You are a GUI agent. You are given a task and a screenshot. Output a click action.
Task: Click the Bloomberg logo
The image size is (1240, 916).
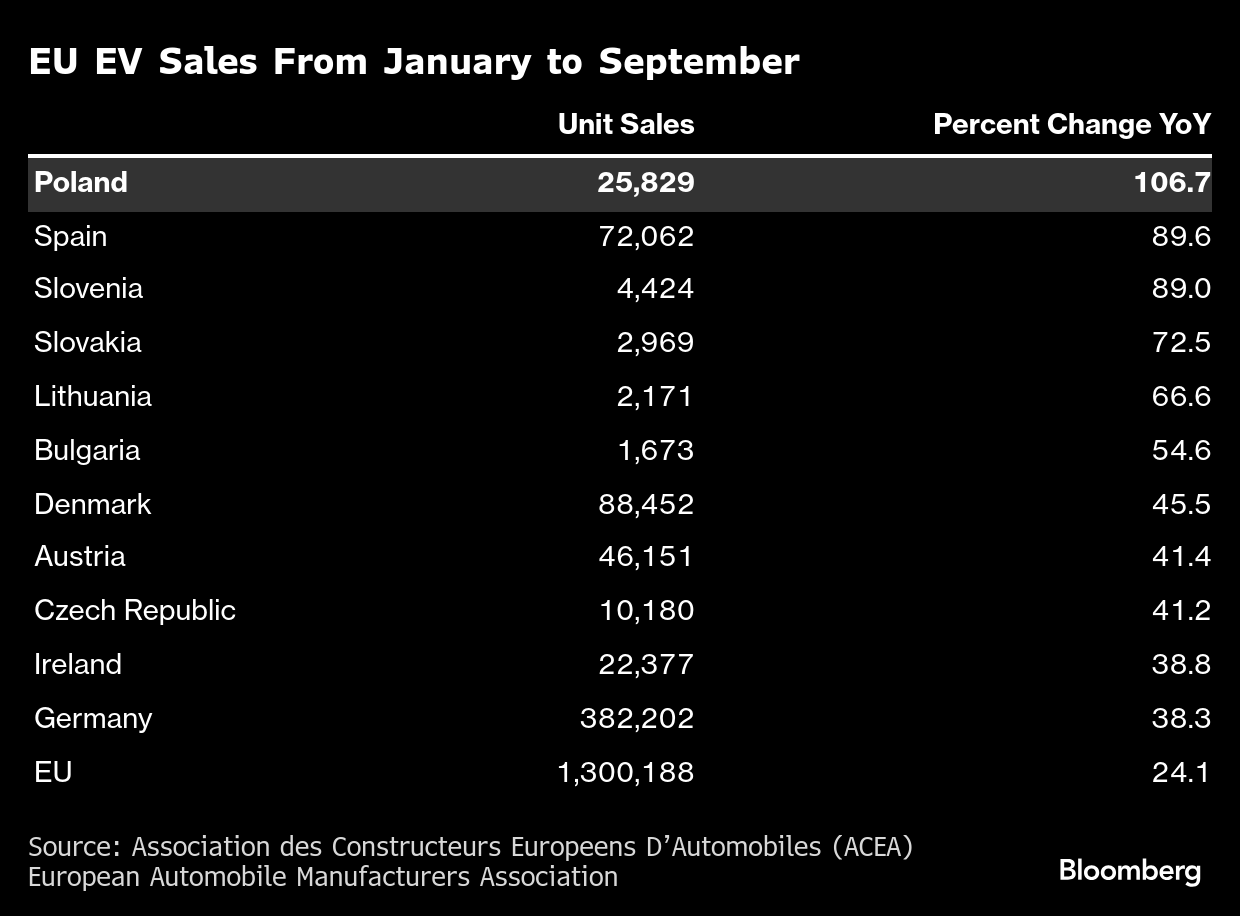click(x=1129, y=871)
